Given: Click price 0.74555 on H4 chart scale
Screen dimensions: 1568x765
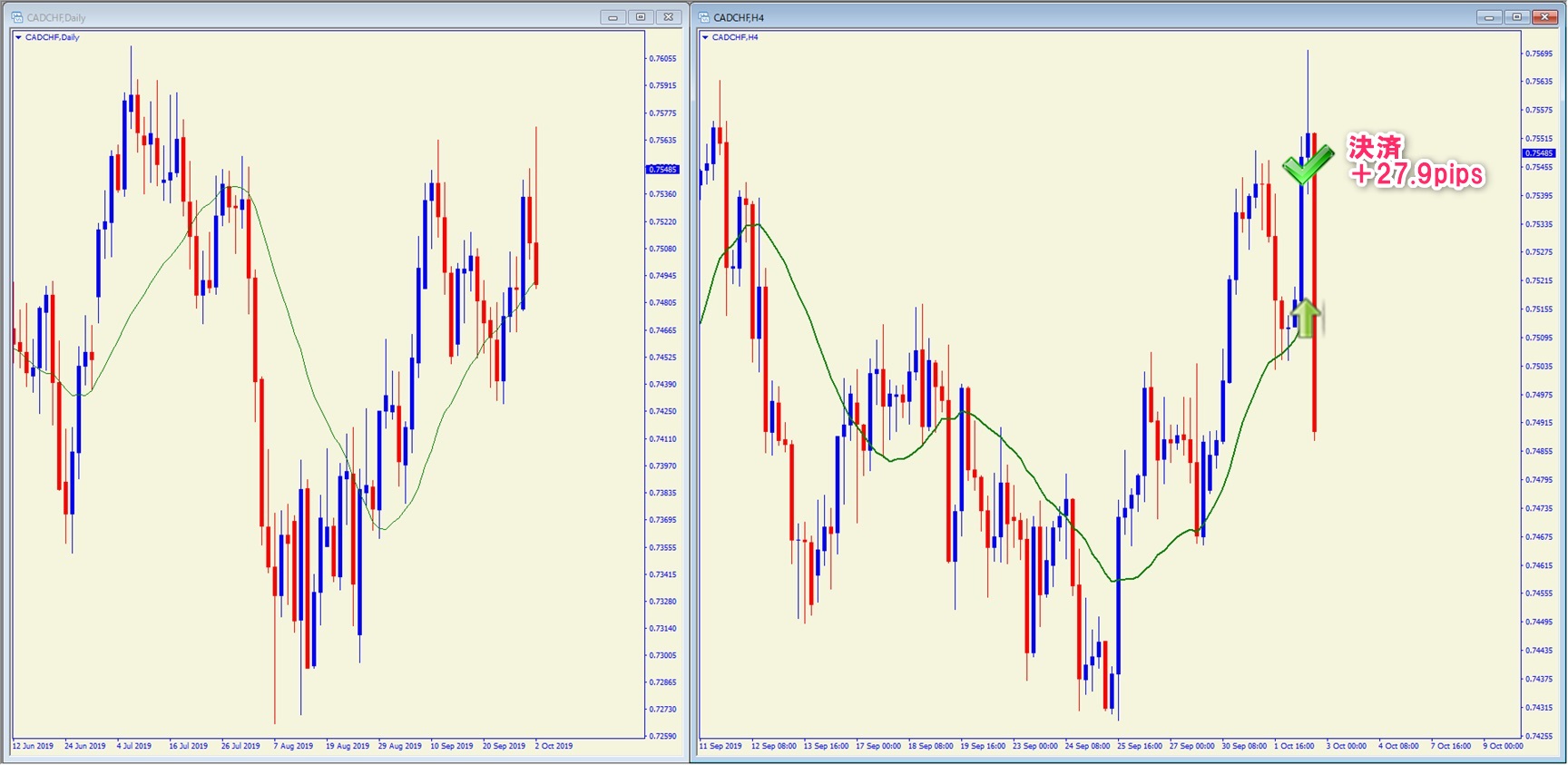Looking at the screenshot, I should point(1539,593).
